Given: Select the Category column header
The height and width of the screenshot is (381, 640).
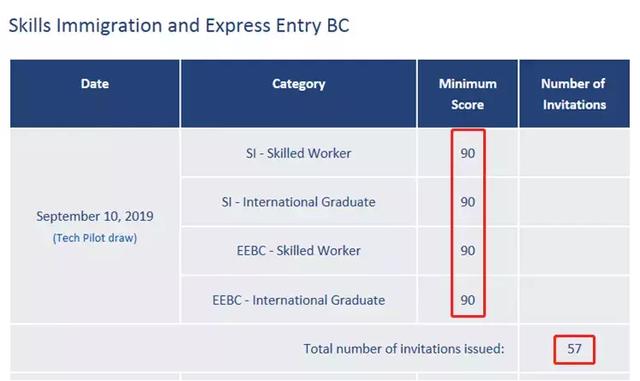Looking at the screenshot, I should click(298, 84).
